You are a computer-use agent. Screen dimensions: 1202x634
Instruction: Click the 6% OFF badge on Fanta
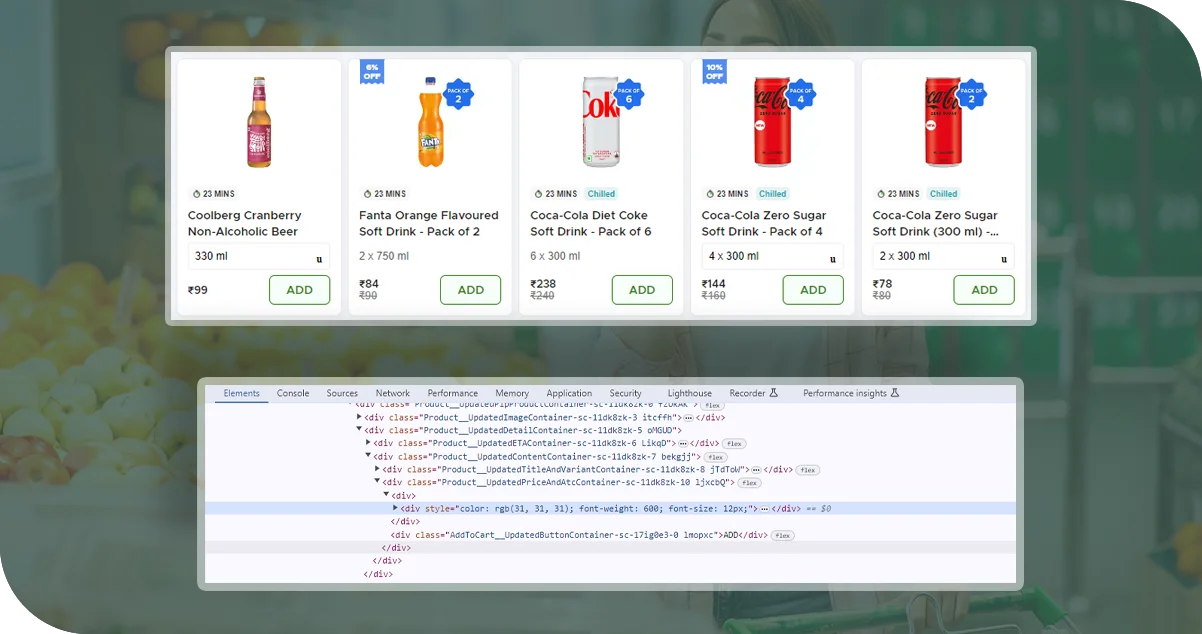pyautogui.click(x=372, y=71)
